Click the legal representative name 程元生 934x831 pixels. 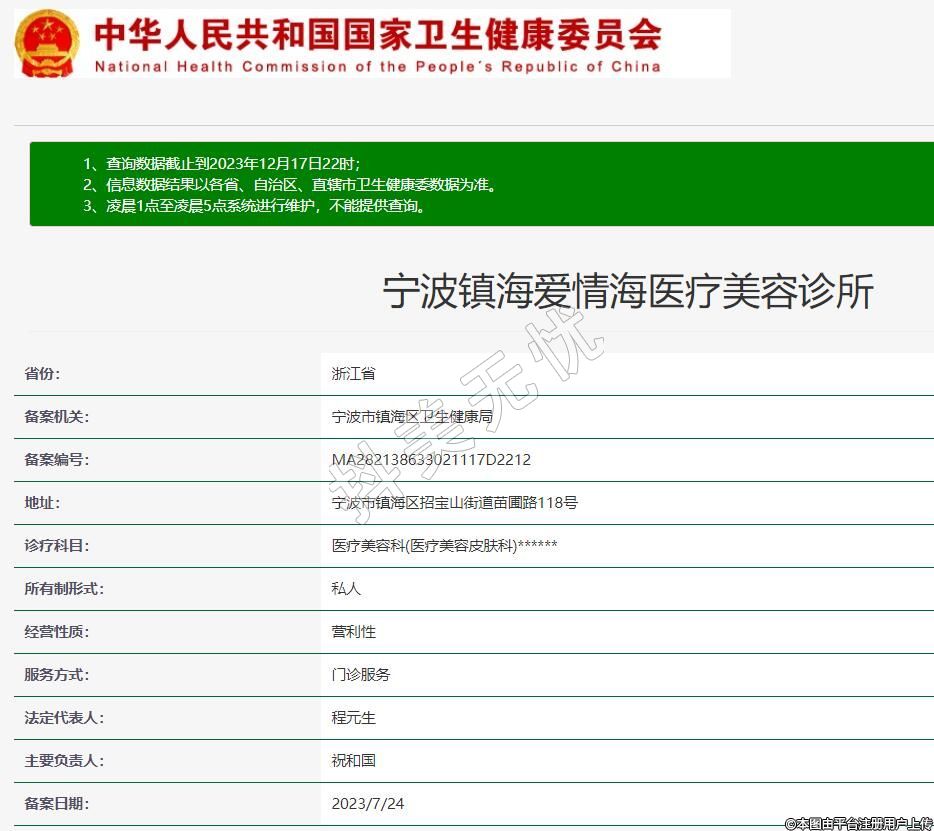click(353, 718)
